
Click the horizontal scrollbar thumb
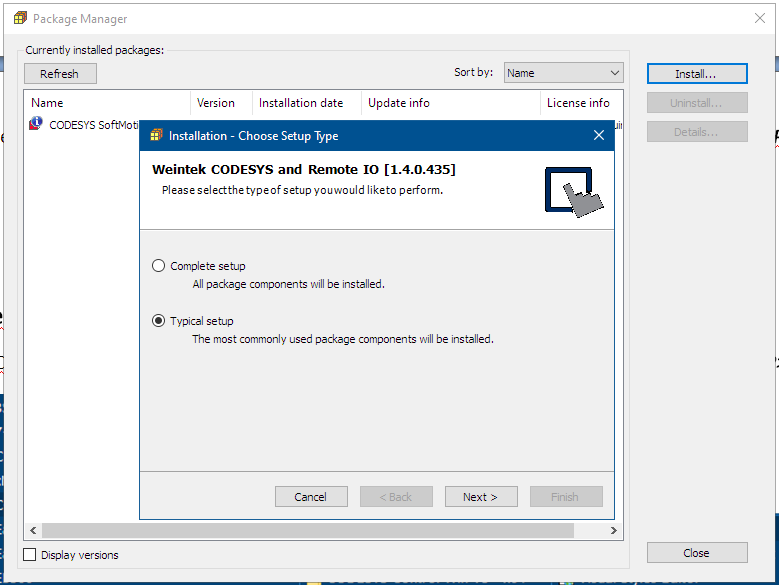pos(308,530)
